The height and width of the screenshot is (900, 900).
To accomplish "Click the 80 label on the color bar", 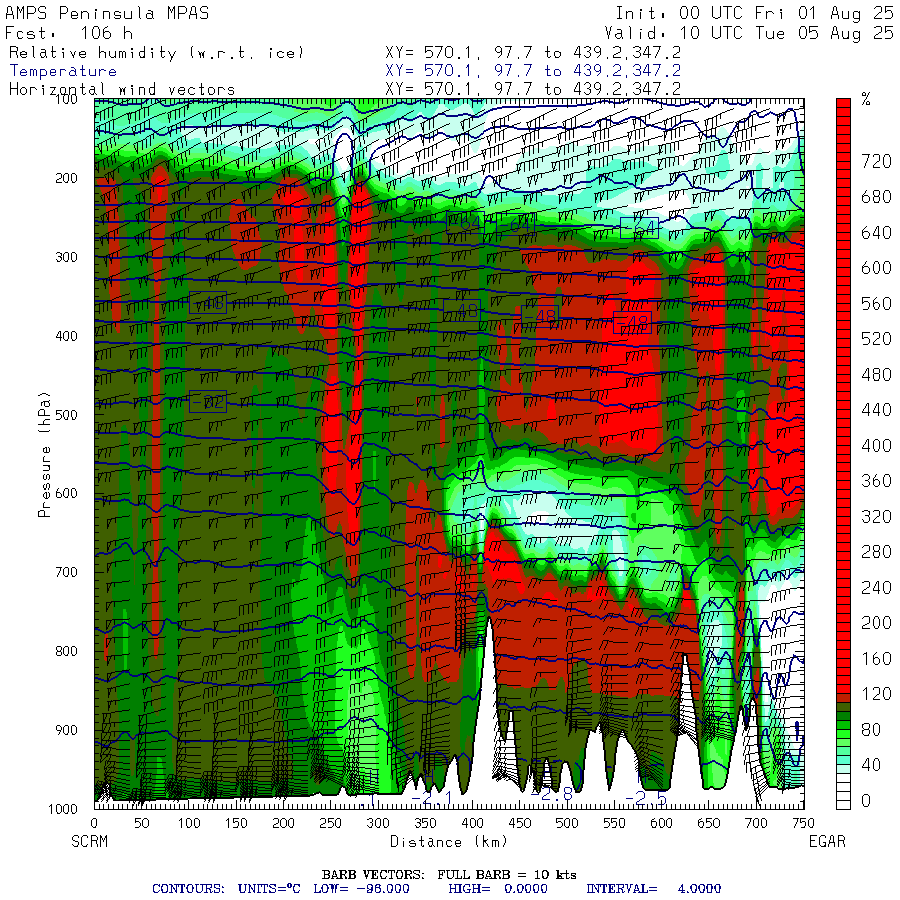I will pyautogui.click(x=871, y=730).
